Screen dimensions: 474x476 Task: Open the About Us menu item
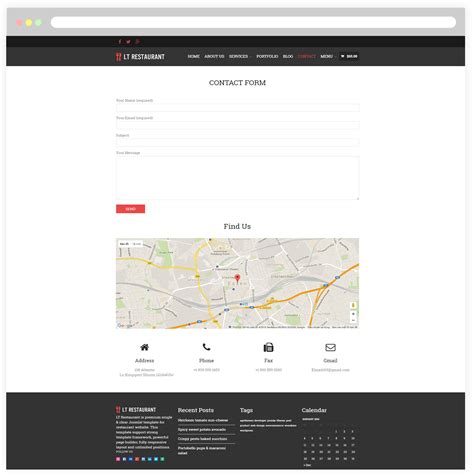click(214, 56)
